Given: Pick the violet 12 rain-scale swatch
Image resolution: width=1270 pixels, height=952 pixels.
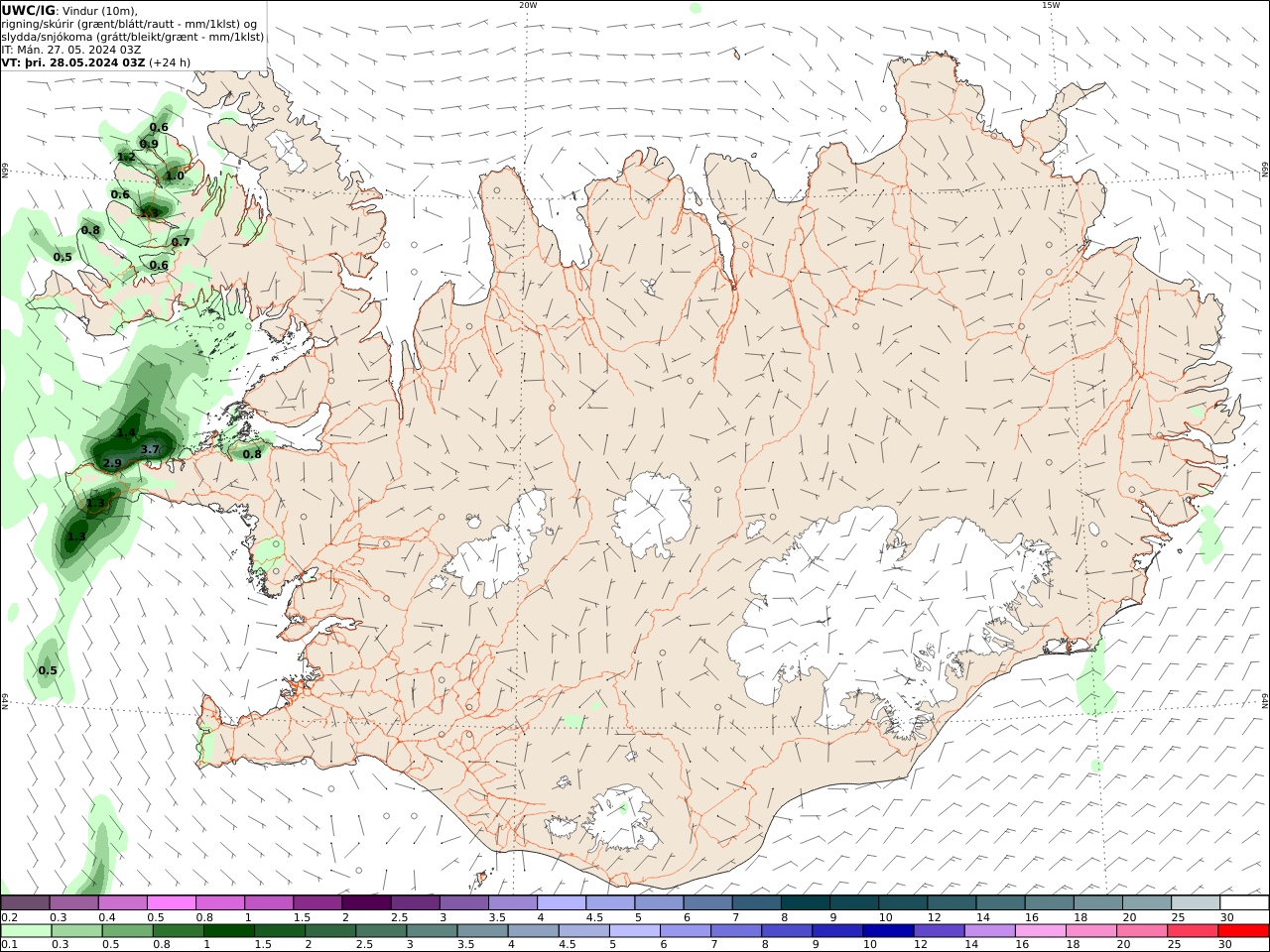Looking at the screenshot, I should click(x=938, y=931).
